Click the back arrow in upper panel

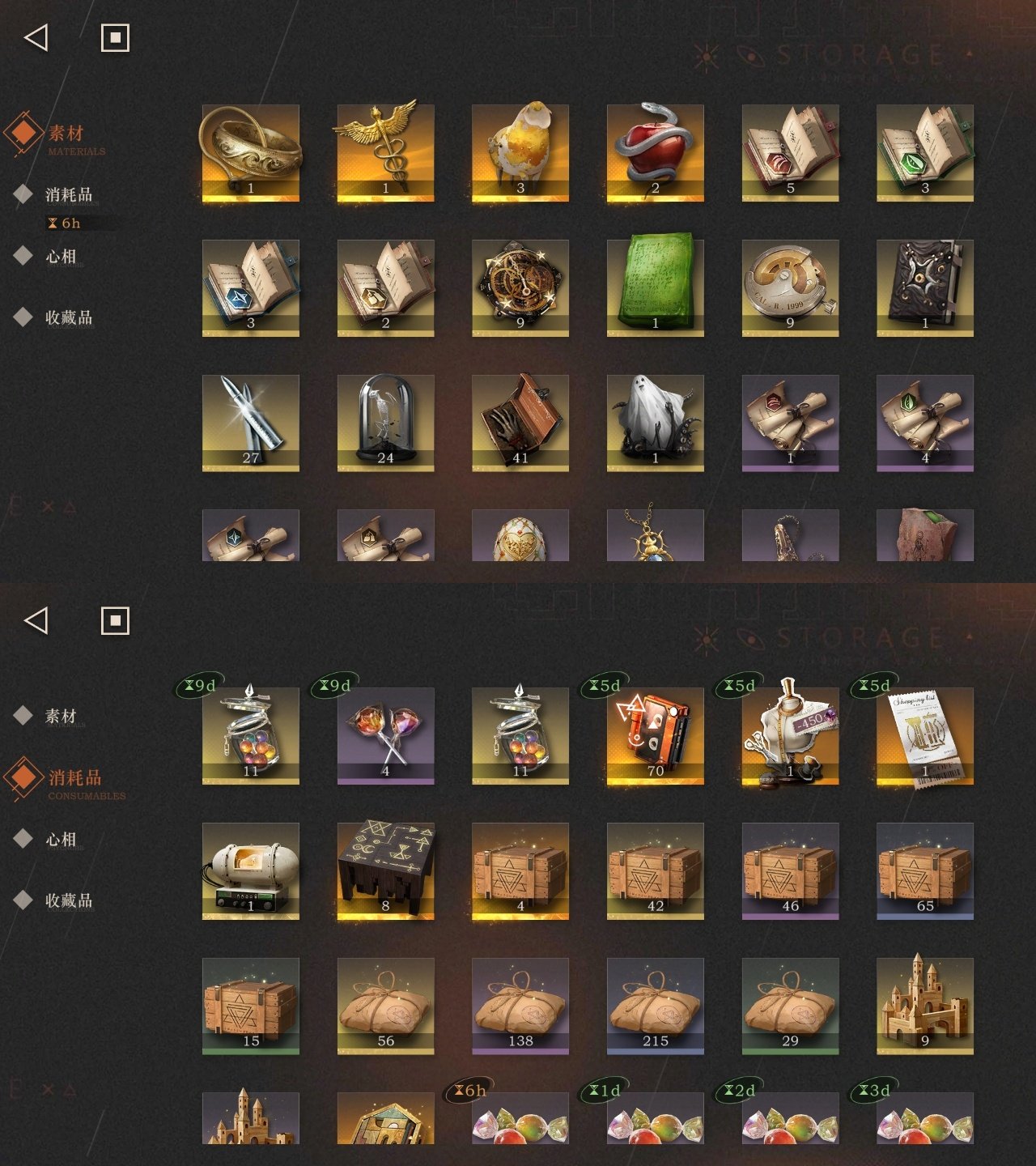coord(36,37)
